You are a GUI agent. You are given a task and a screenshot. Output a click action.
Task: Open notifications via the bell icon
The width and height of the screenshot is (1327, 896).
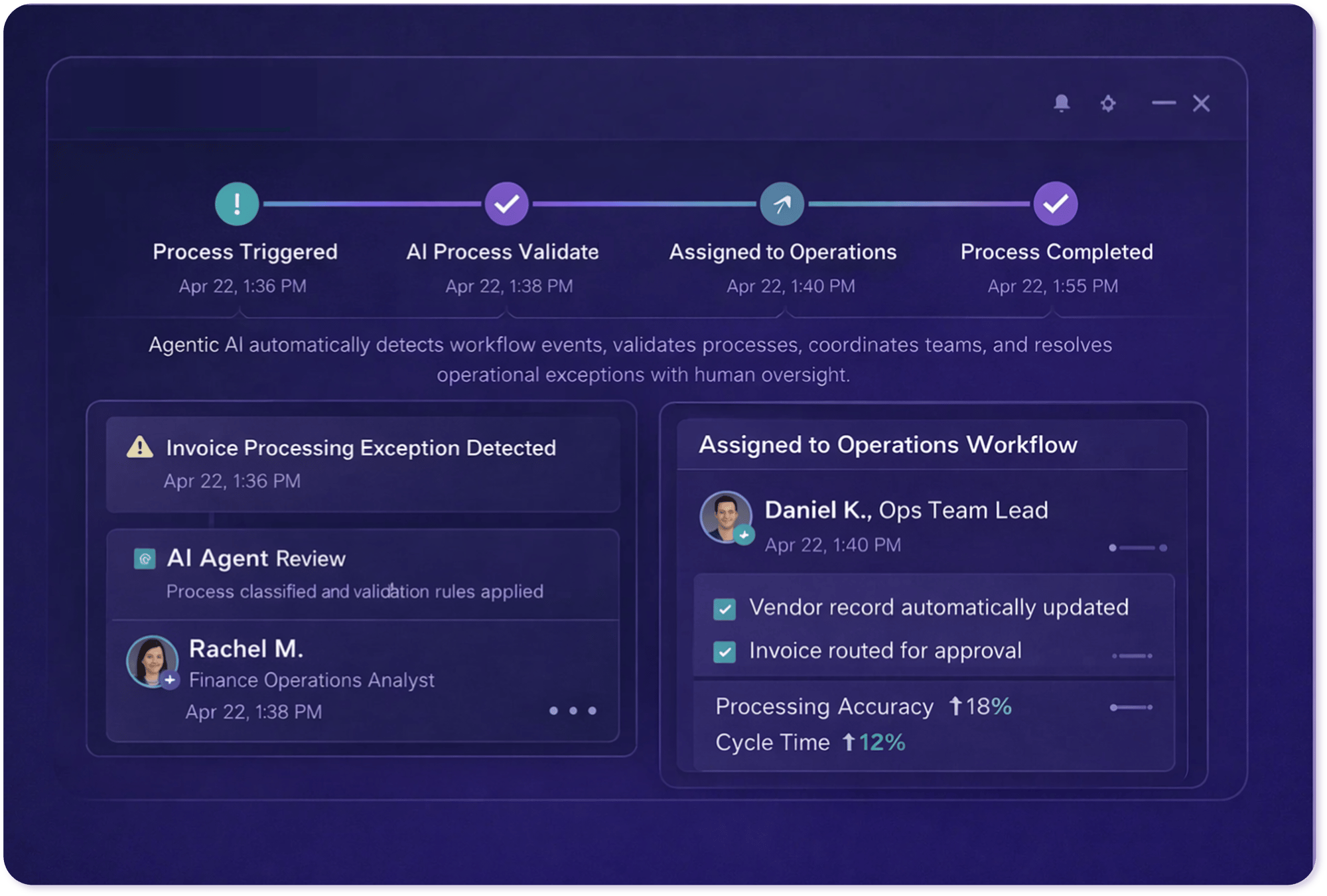[1062, 103]
